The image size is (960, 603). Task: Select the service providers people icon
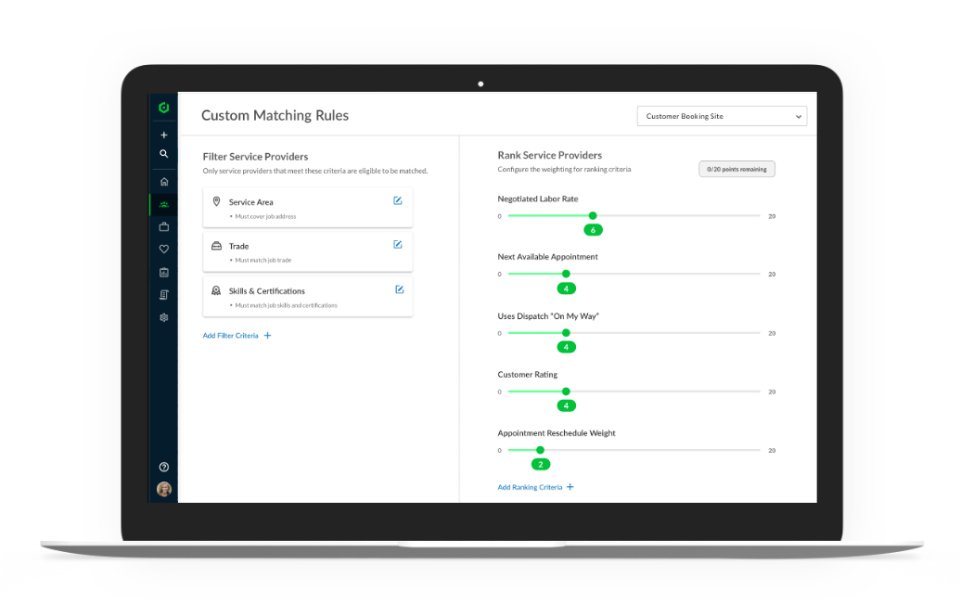tap(163, 204)
